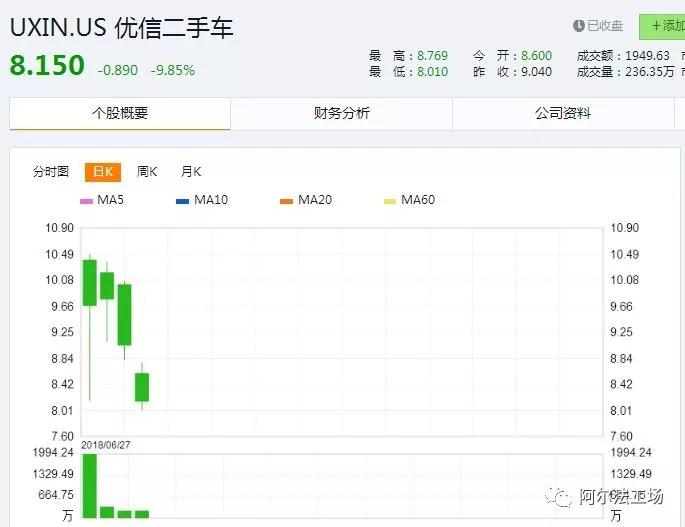Click the third volume bar
Screen dimensions: 685x527
click(125, 514)
